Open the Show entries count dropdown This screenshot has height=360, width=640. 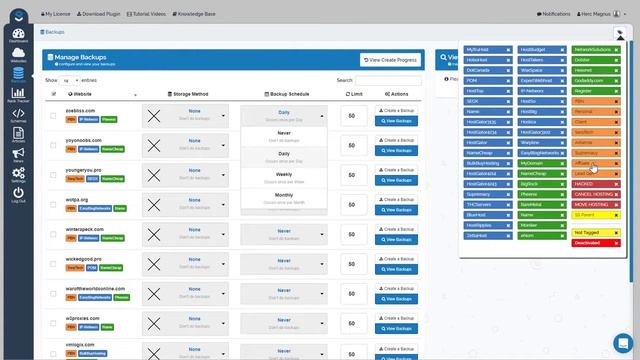click(69, 80)
